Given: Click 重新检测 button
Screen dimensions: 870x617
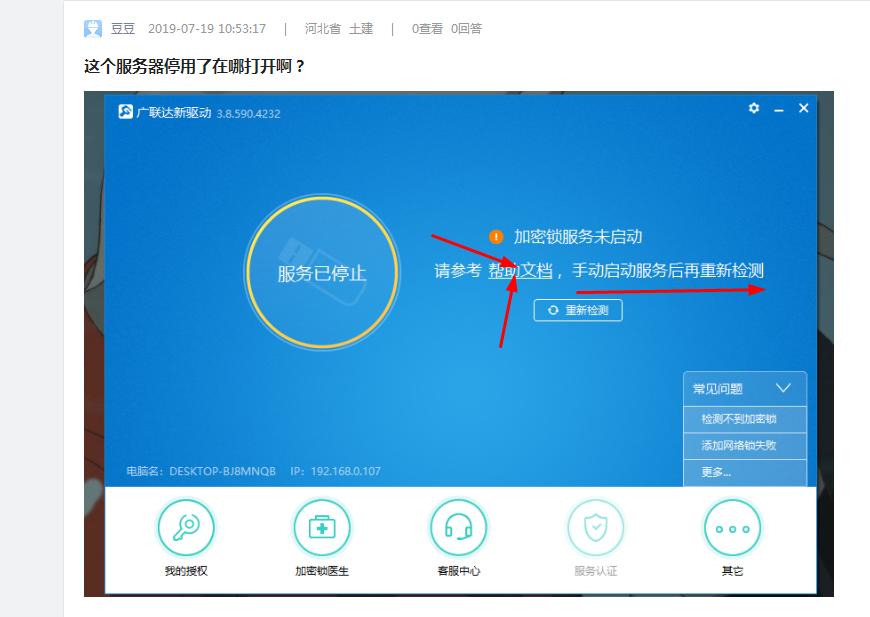Looking at the screenshot, I should click(578, 310).
